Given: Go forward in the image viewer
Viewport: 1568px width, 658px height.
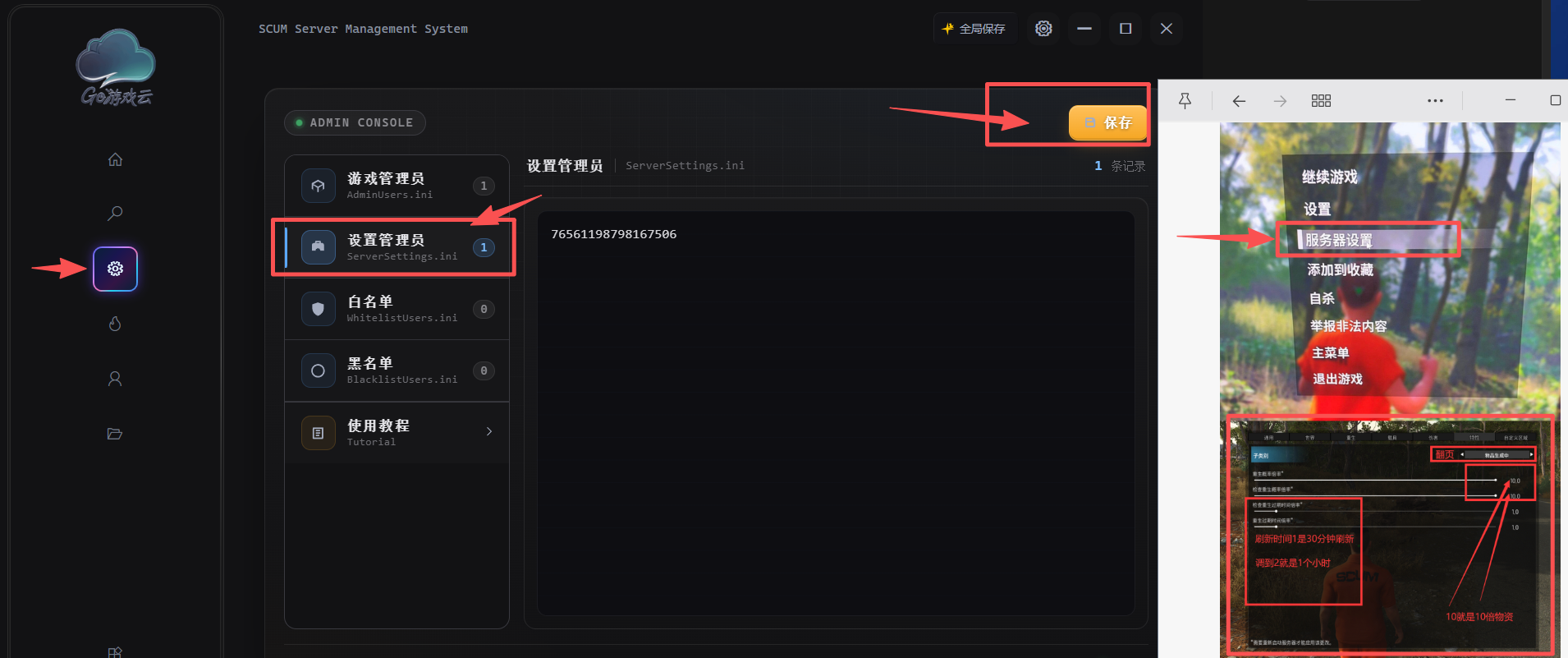Looking at the screenshot, I should click(1280, 100).
